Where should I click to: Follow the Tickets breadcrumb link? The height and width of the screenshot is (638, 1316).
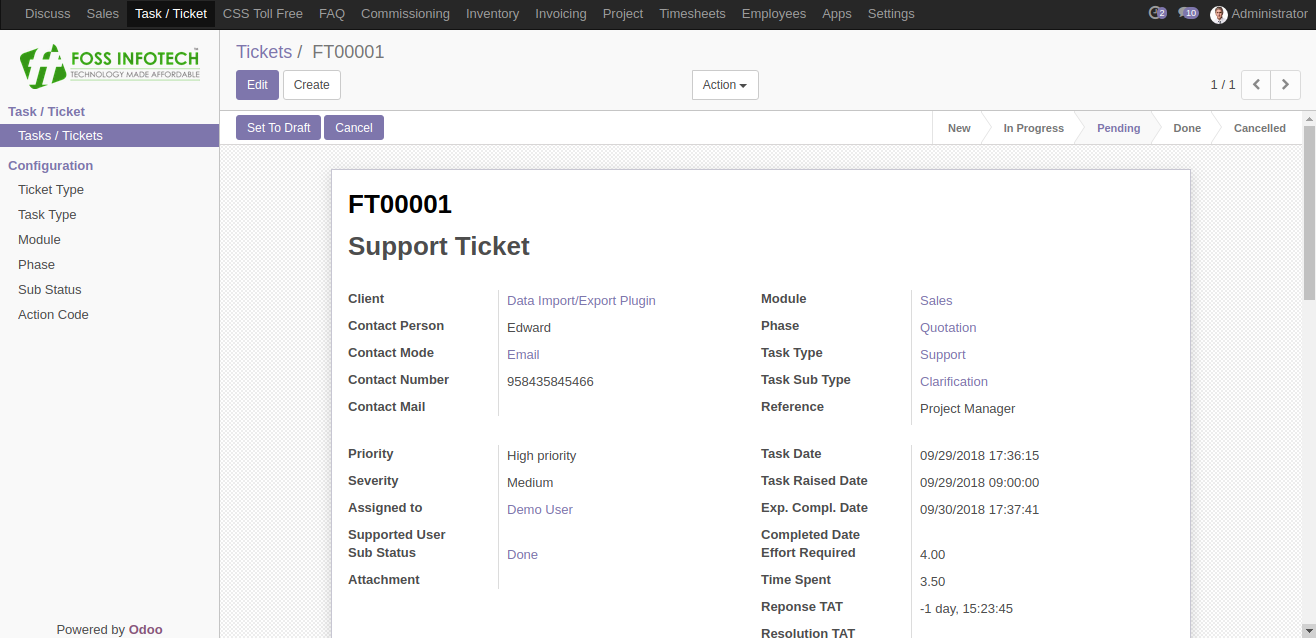coord(264,52)
